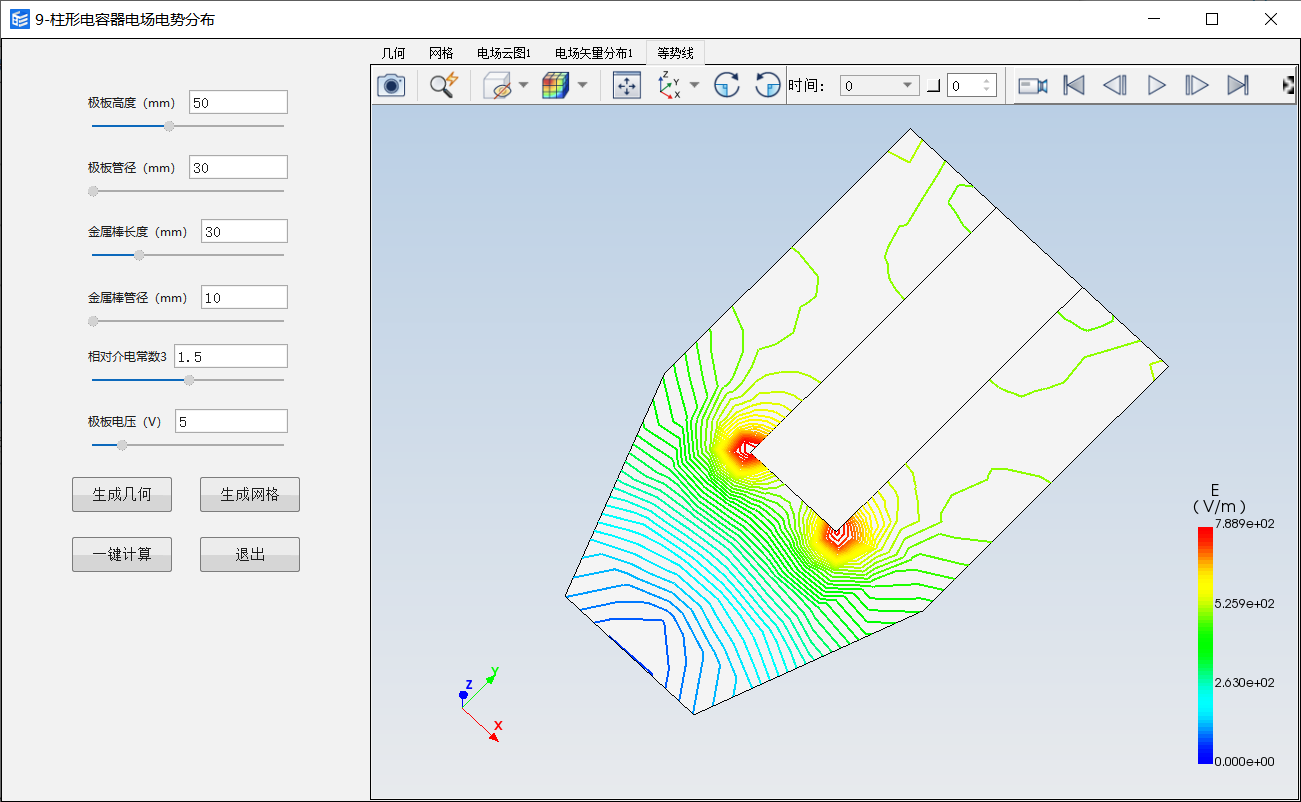Screen dimensions: 1301x802
Task: Click the box visibility eye icon
Action: coord(497,85)
